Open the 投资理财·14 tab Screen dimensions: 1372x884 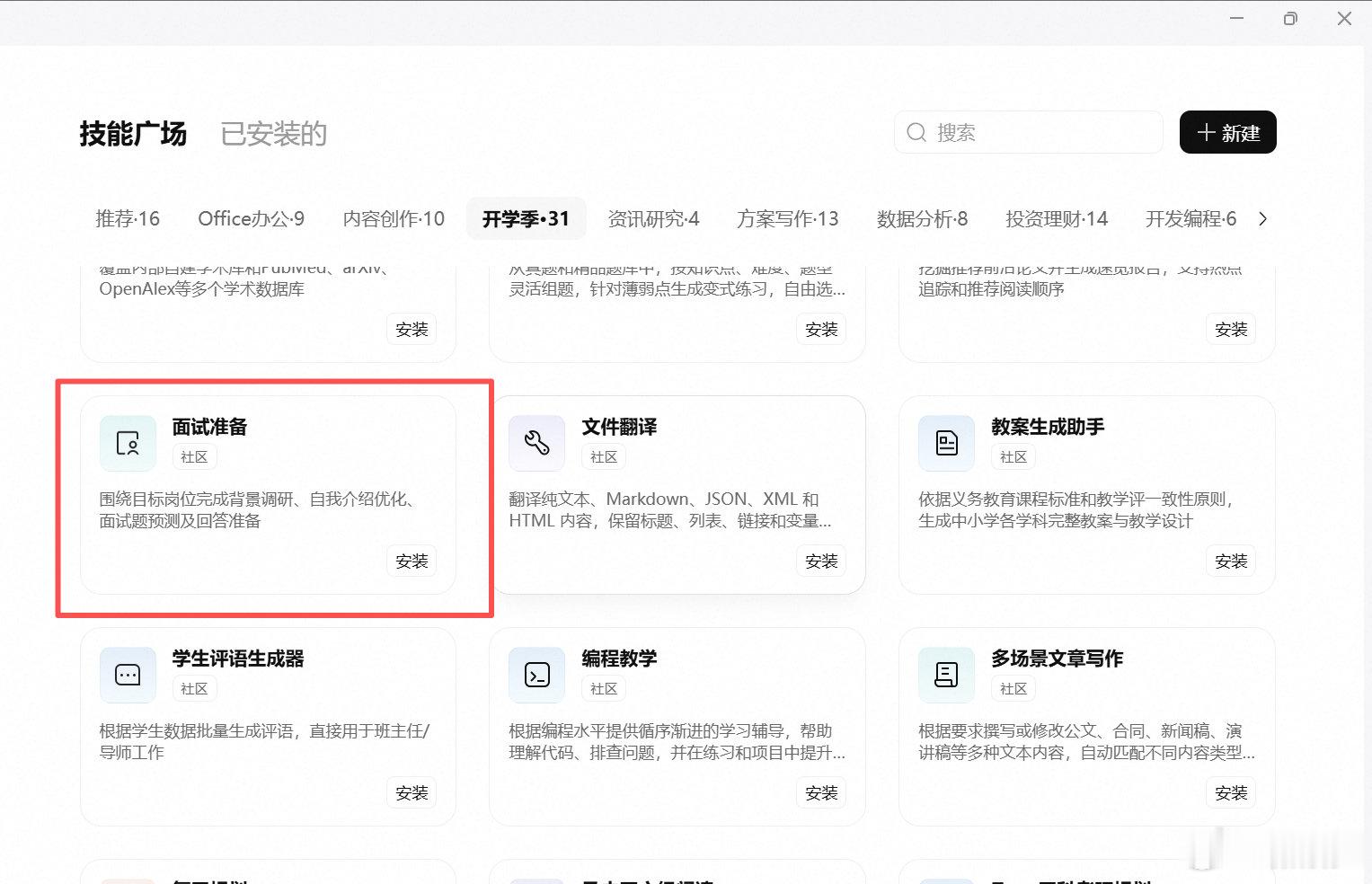coord(1057,219)
